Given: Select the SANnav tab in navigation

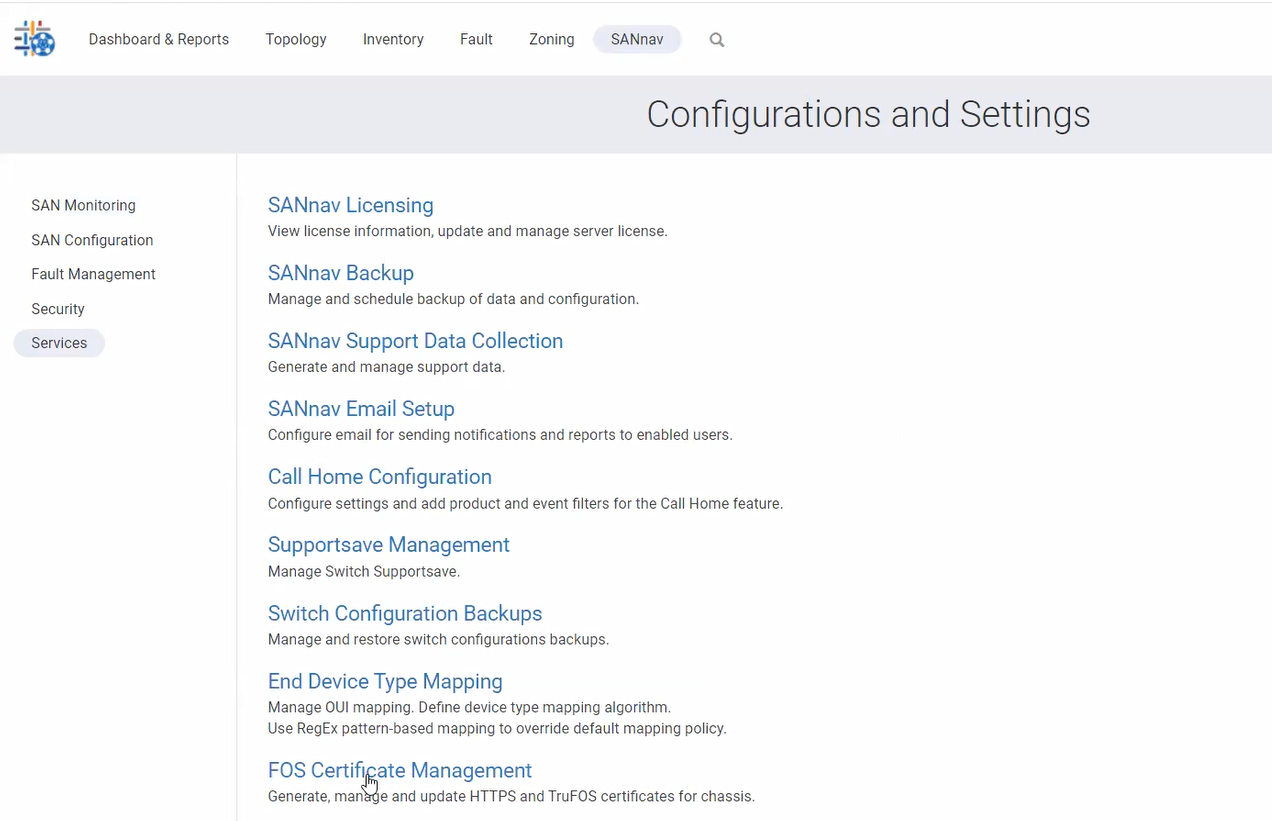Looking at the screenshot, I should click(637, 39).
